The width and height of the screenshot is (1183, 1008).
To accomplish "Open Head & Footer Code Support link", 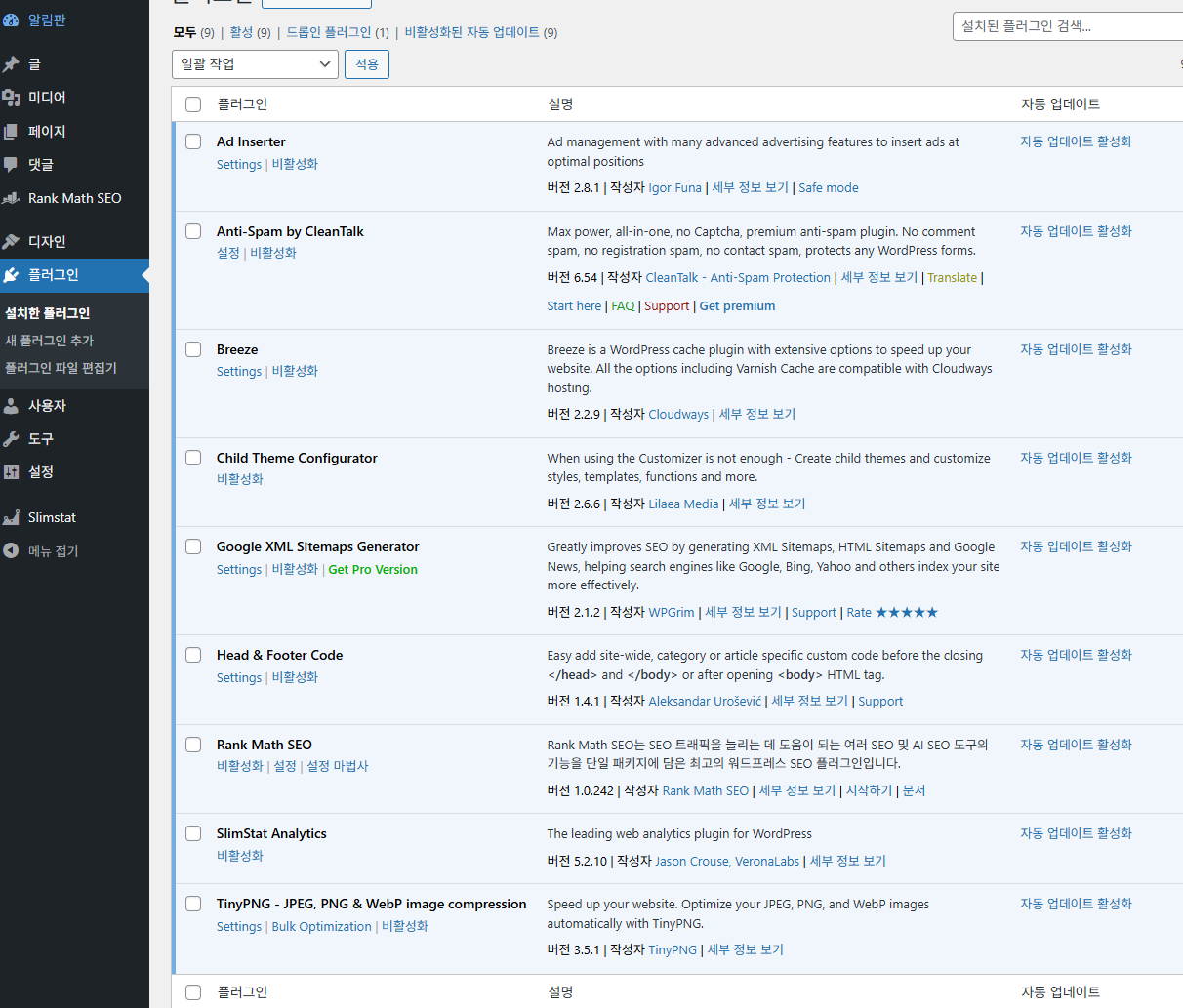I will (880, 702).
